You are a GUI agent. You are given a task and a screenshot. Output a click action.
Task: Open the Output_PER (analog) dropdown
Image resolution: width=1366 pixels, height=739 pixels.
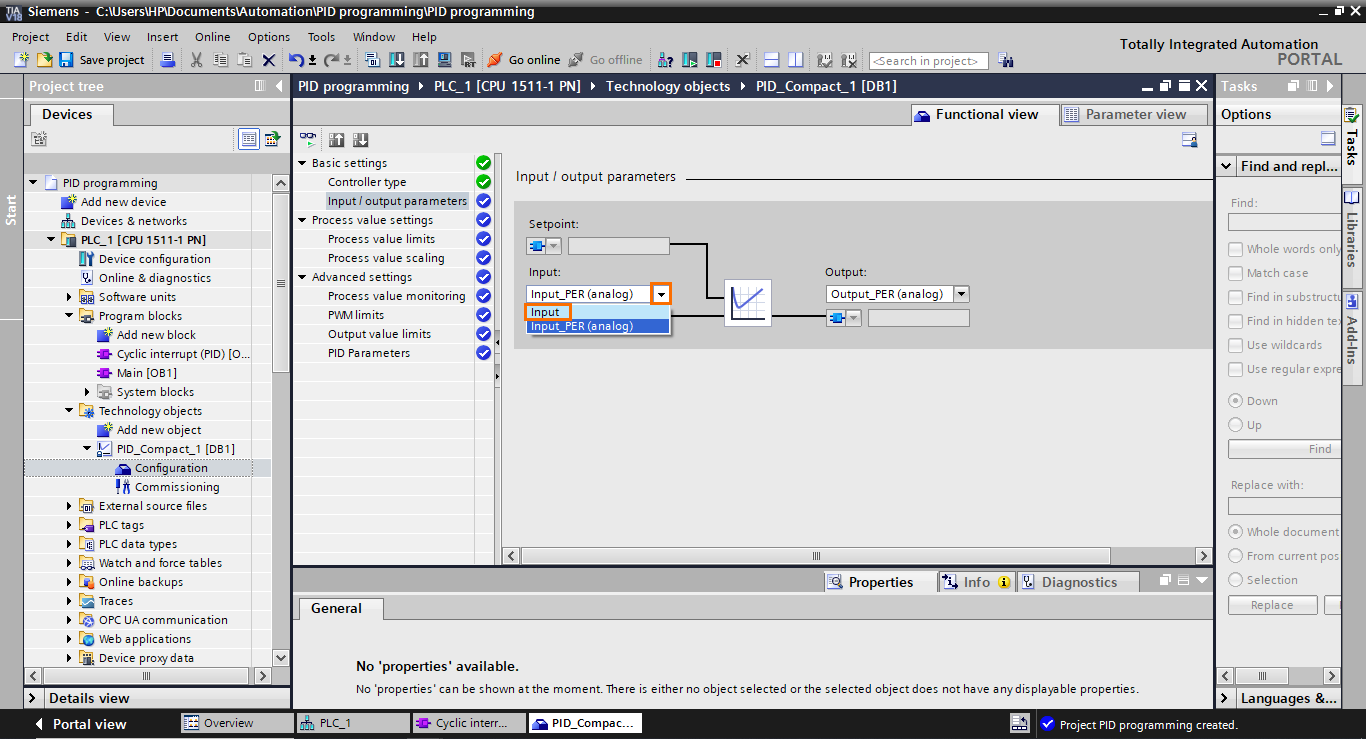pos(961,293)
